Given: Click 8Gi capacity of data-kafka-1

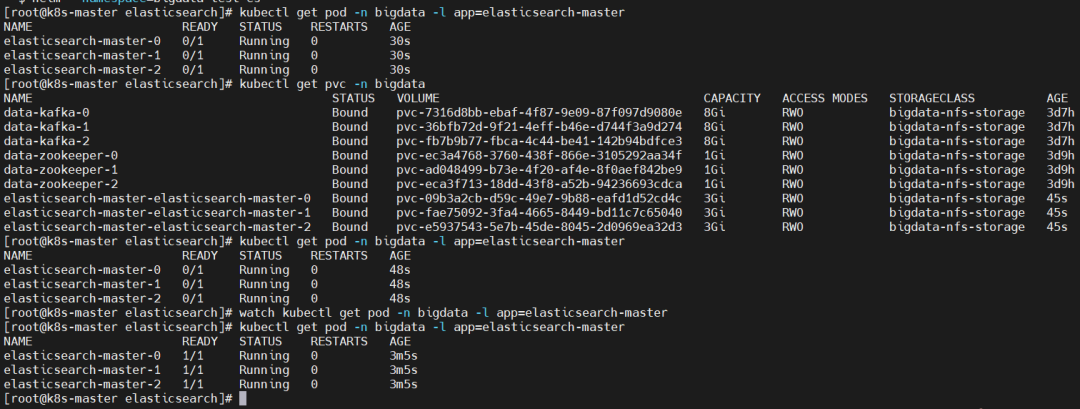Looking at the screenshot, I should coord(714,127).
